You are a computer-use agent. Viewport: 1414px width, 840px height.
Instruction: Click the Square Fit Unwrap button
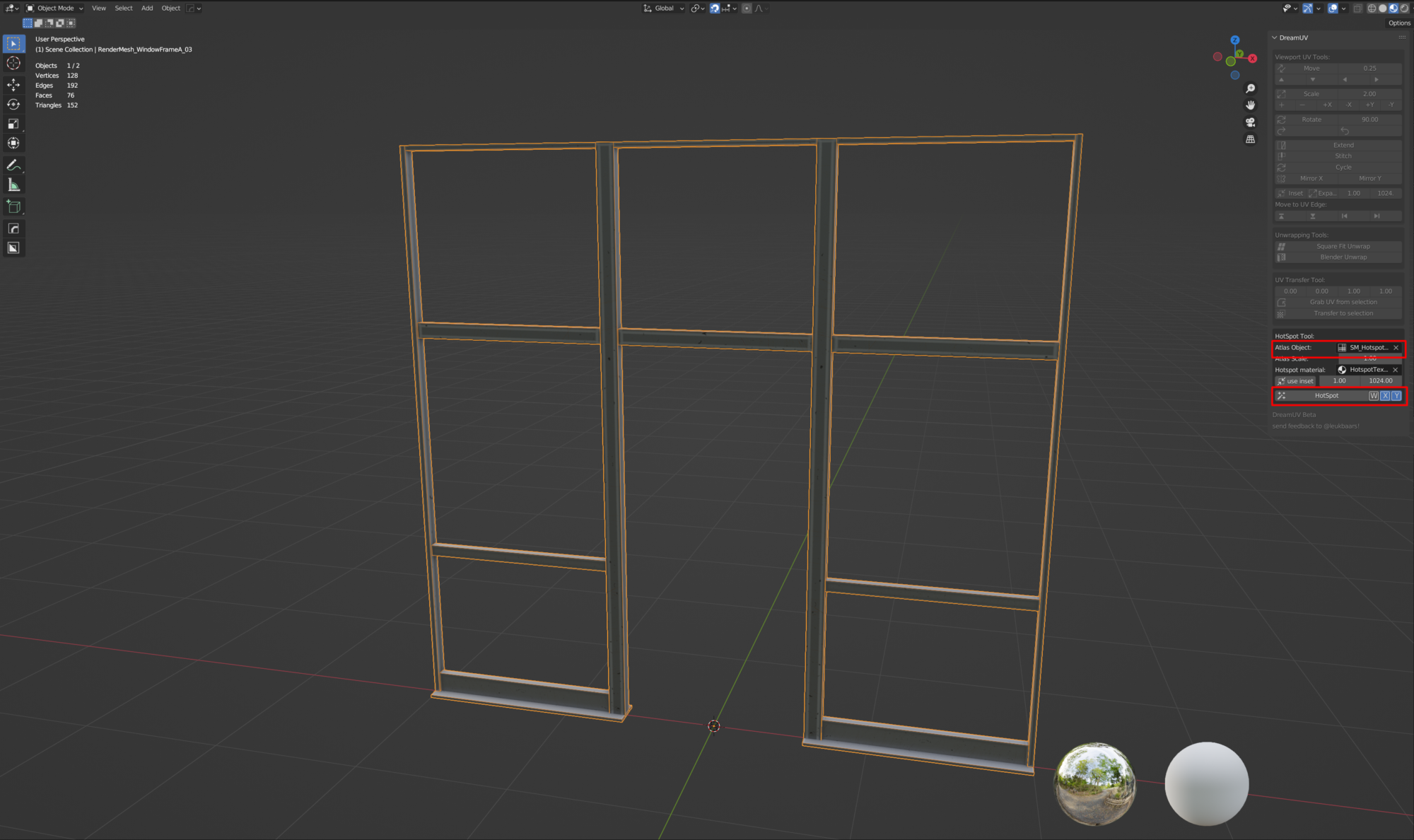pos(1343,246)
